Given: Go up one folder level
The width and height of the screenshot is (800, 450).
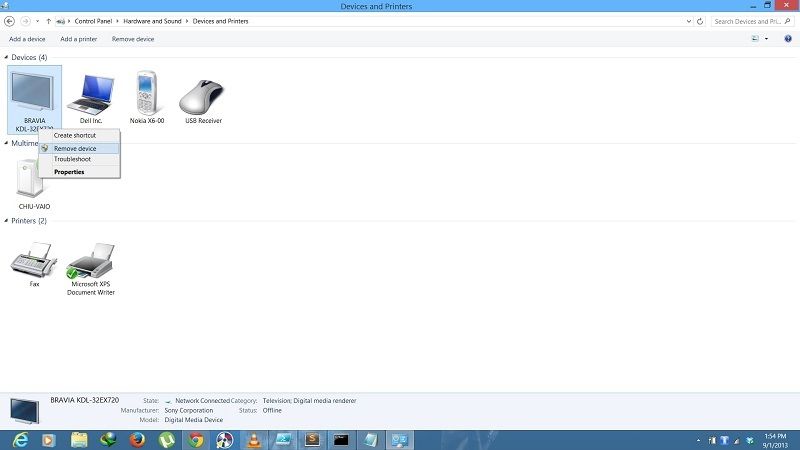Looking at the screenshot, I should point(48,21).
